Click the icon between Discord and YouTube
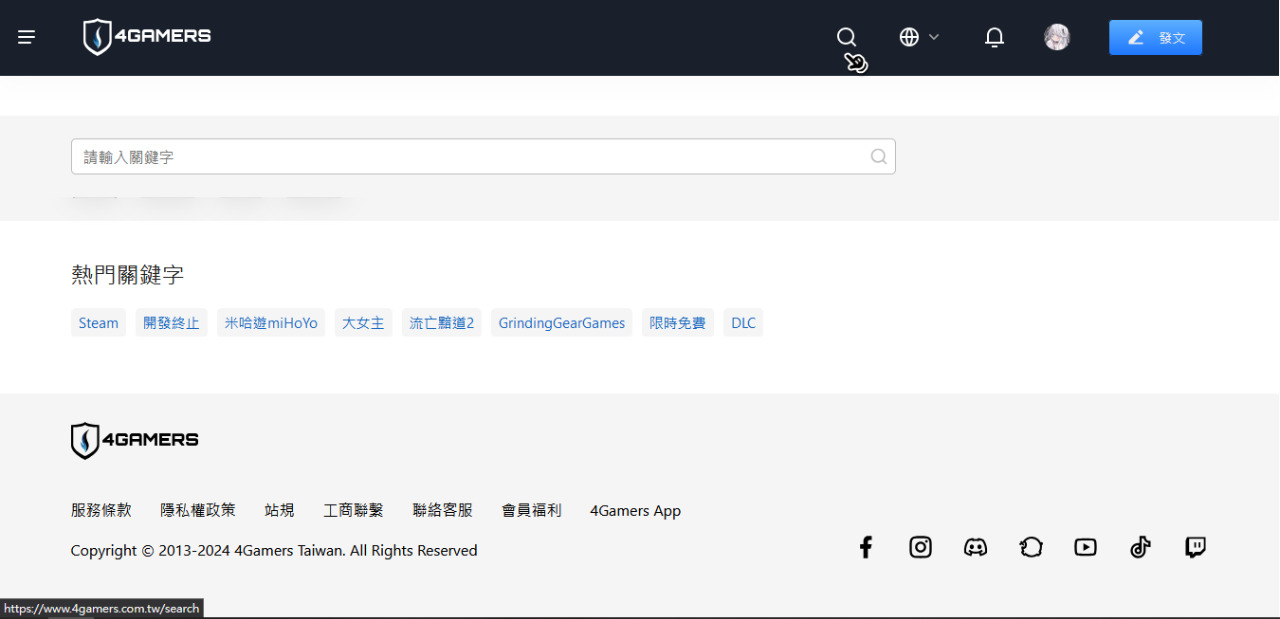Screen dimensions: 1280x619 click(1030, 547)
